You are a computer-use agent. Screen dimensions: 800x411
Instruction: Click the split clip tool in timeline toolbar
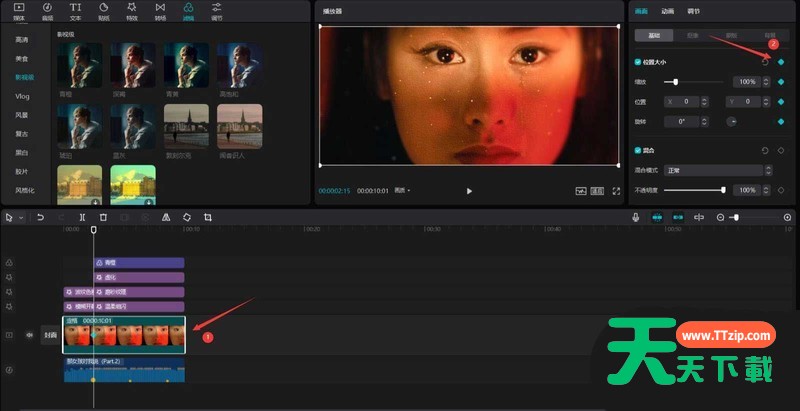point(82,217)
